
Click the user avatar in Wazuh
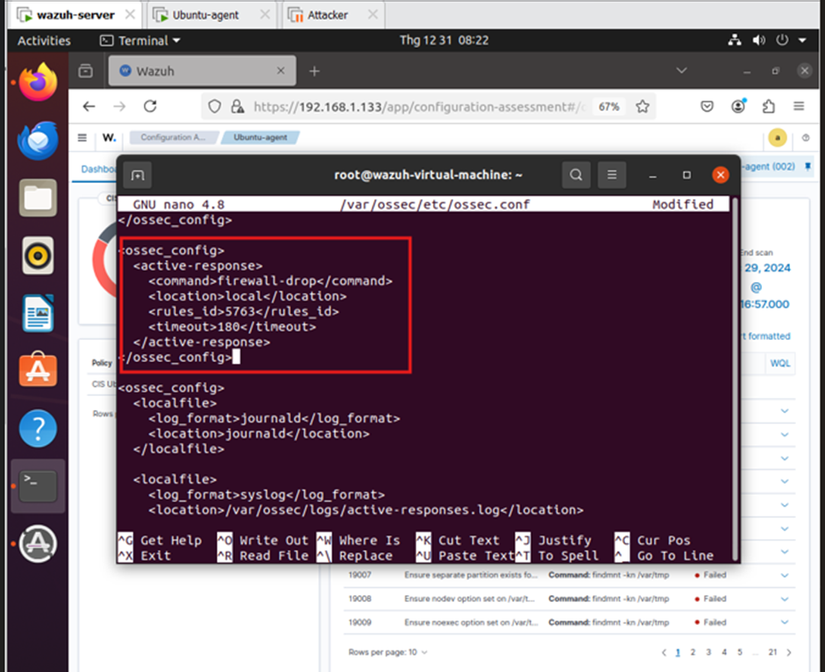[777, 138]
